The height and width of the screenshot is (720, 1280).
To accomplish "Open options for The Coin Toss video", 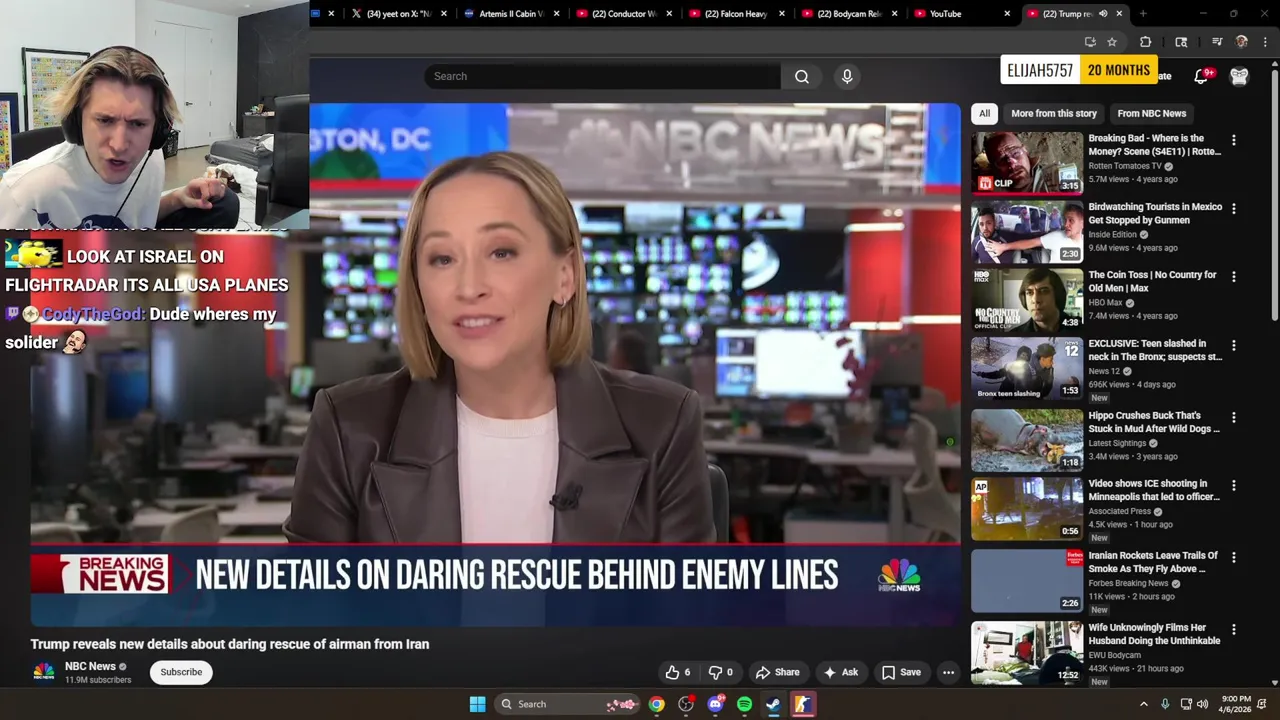I will (x=1233, y=277).
